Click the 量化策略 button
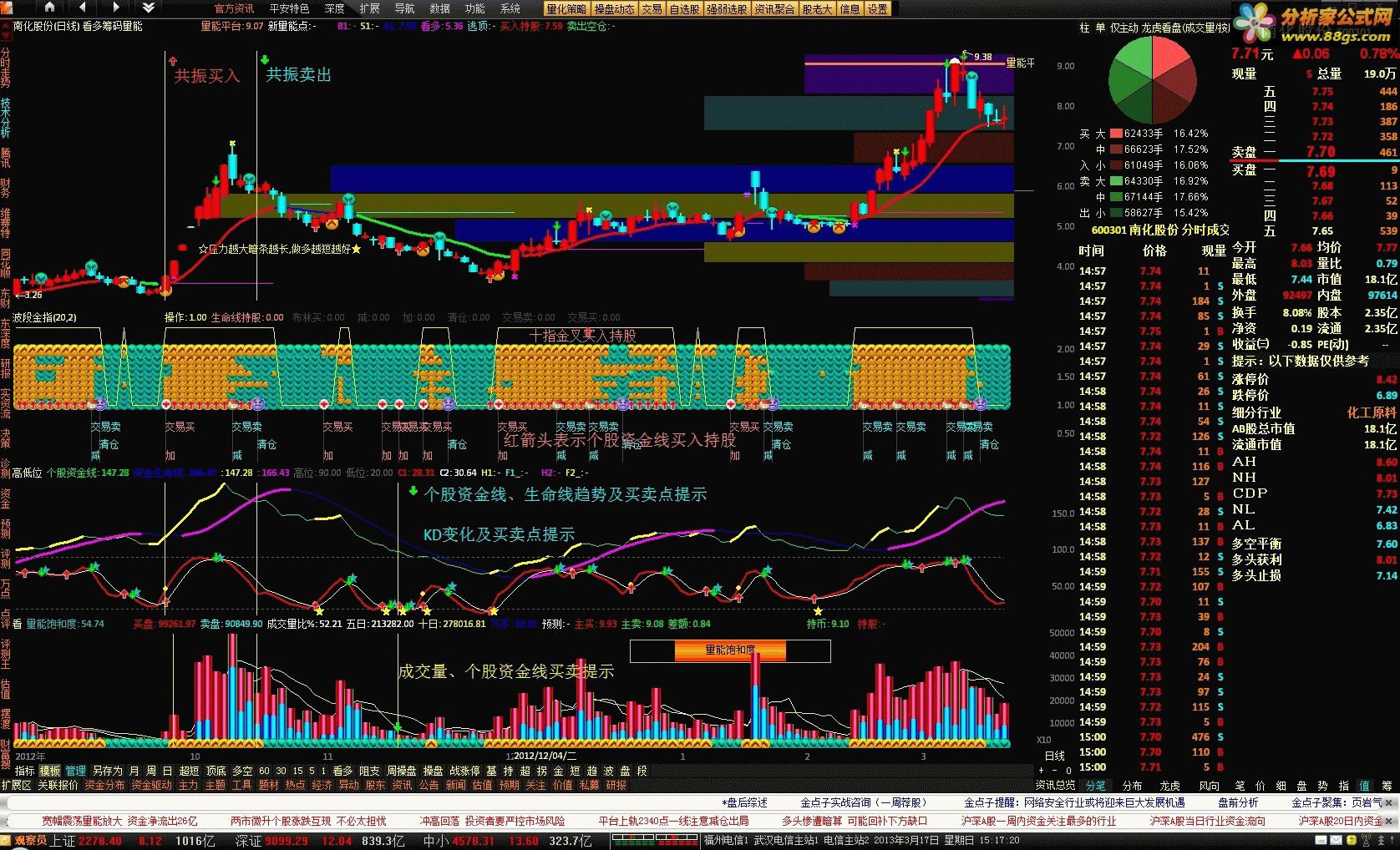1400x850 pixels. point(566,9)
